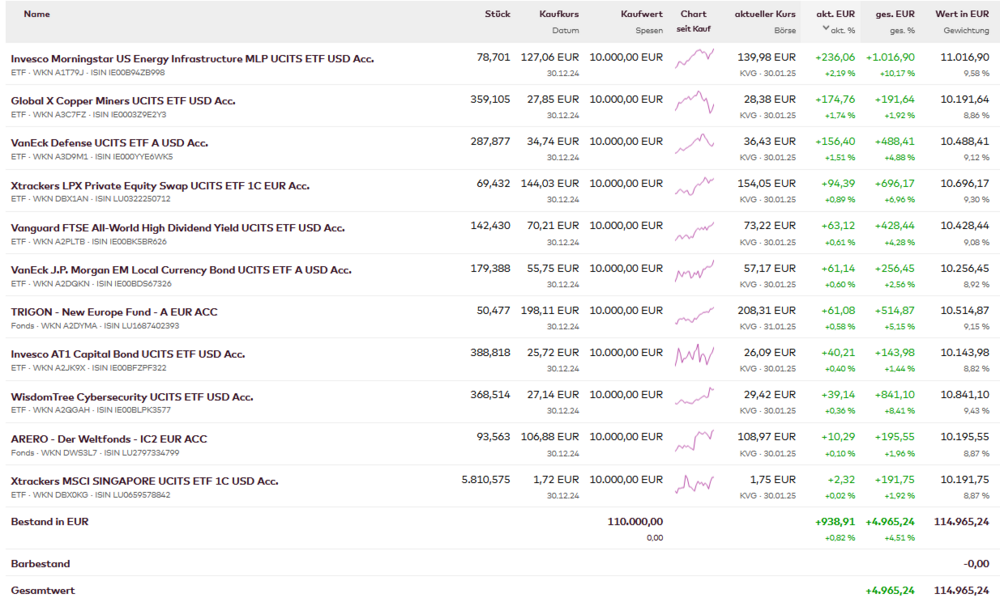Click the Xtrackers MSCI Singapore sparkline chart

(694, 481)
